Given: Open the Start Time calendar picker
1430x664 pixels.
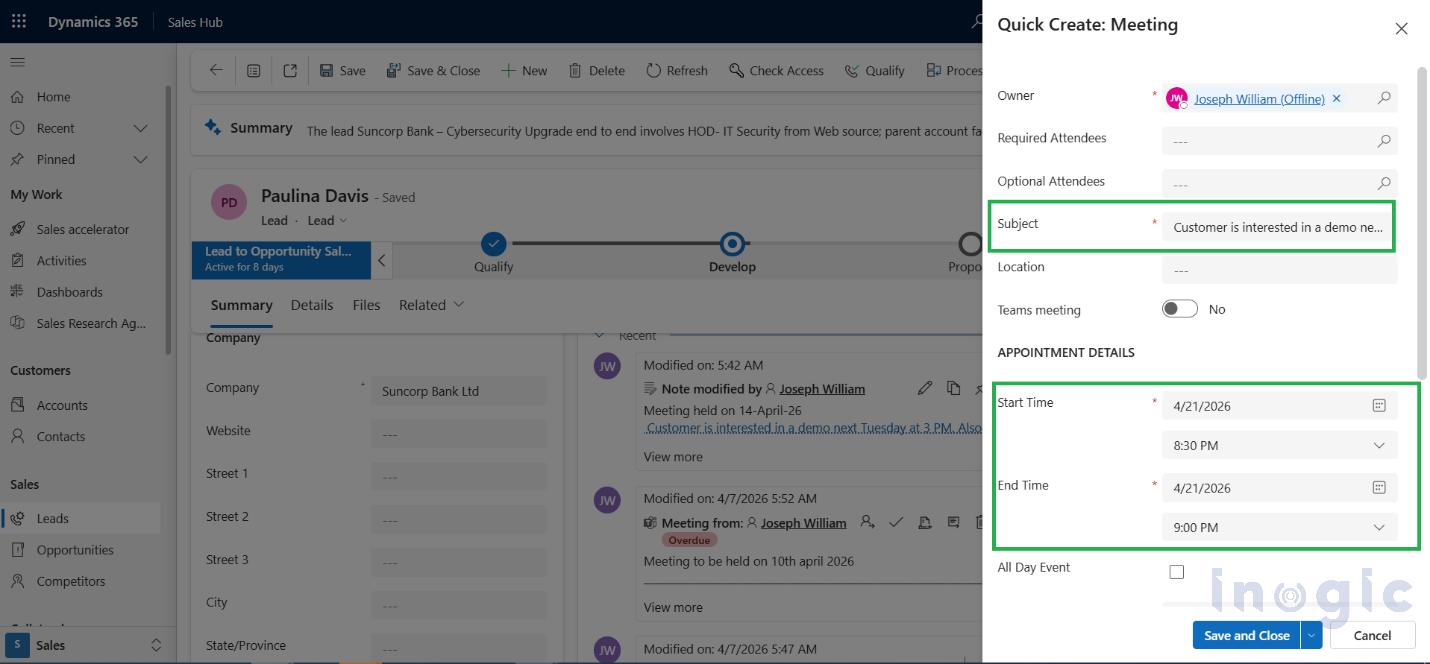Looking at the screenshot, I should [x=1379, y=404].
